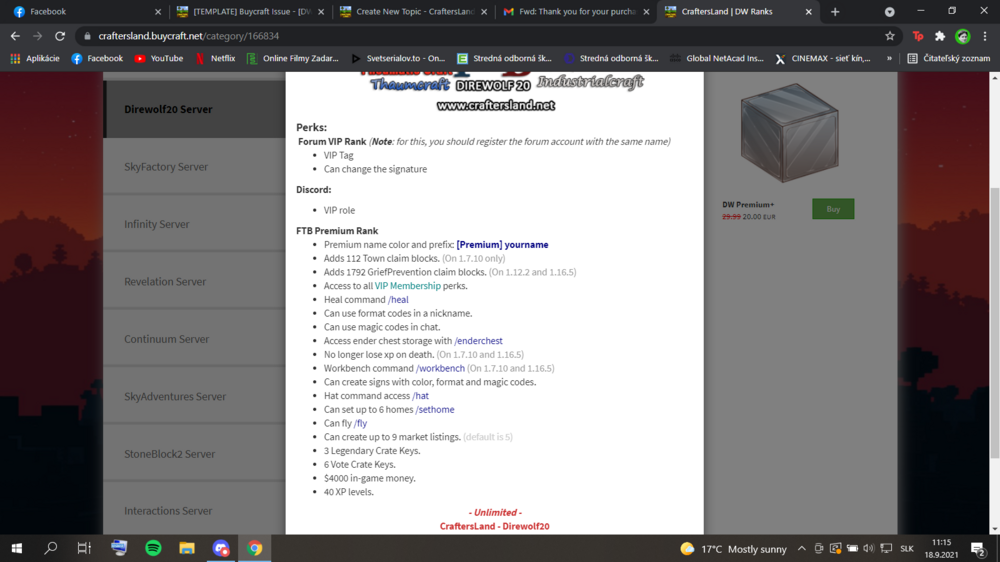Open the Extensions puzzle icon
1000x562 pixels.
(940, 36)
